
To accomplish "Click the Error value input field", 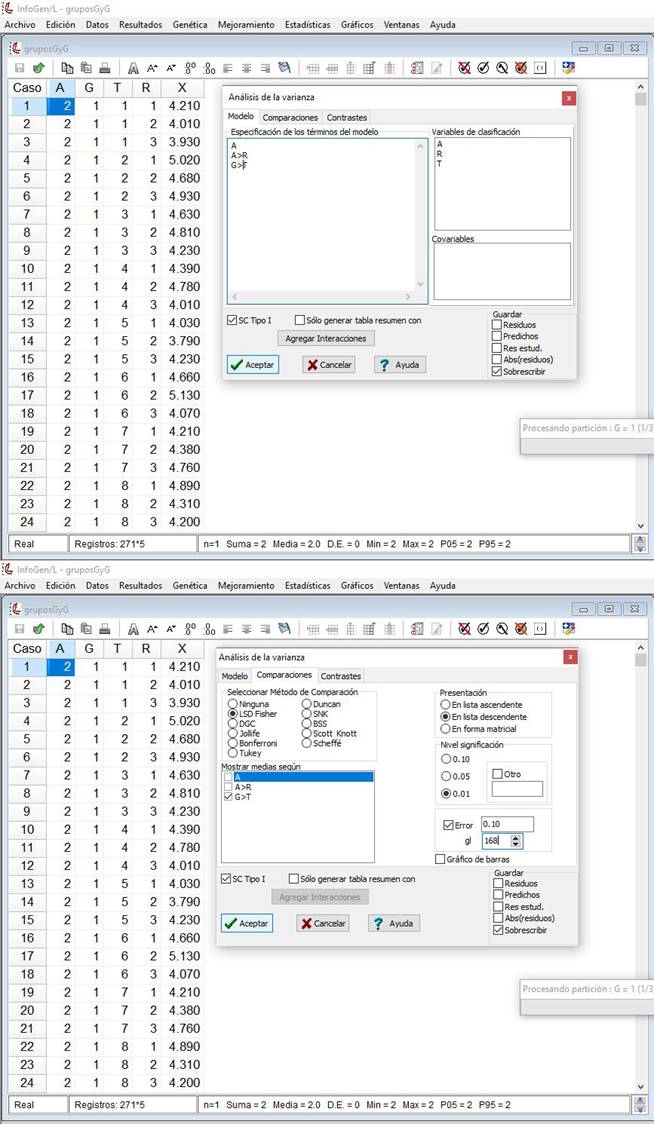I will point(506,824).
